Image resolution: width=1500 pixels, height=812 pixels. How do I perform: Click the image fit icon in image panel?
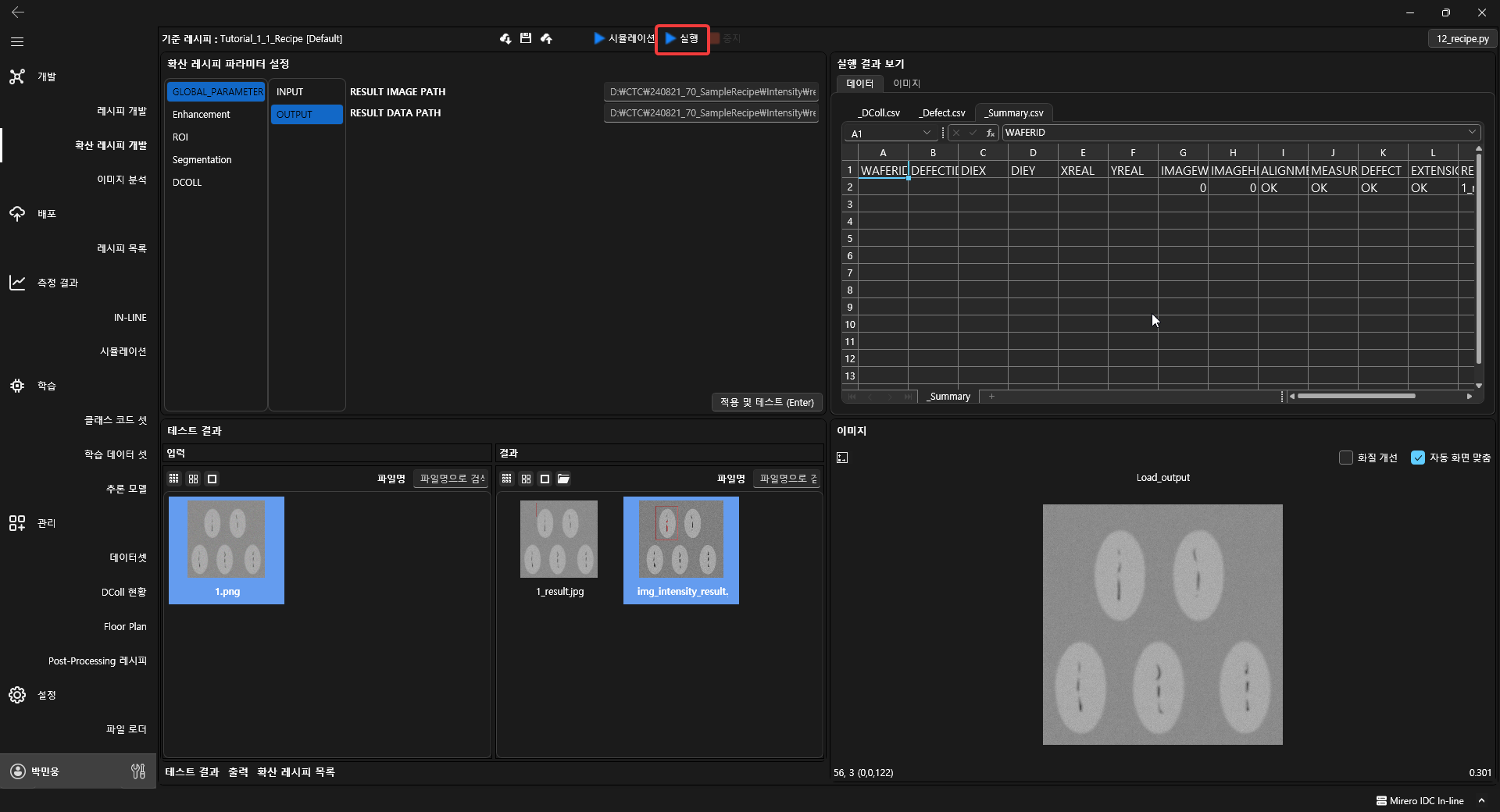842,458
